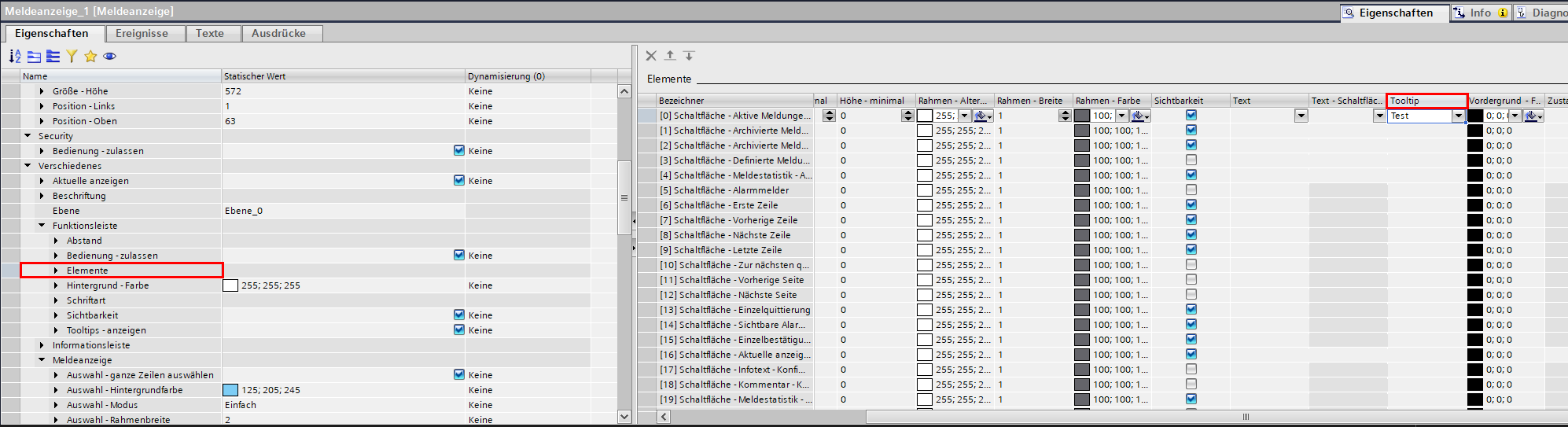Image resolution: width=1568 pixels, height=427 pixels.
Task: Collapse the Meldeanzeige group
Action: 42,360
